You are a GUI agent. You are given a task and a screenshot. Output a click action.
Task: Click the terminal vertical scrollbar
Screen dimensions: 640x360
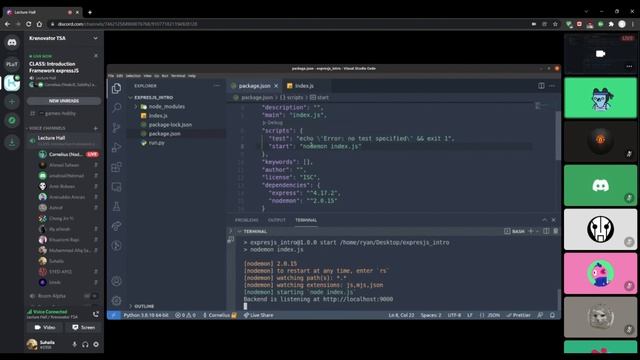click(x=558, y=300)
